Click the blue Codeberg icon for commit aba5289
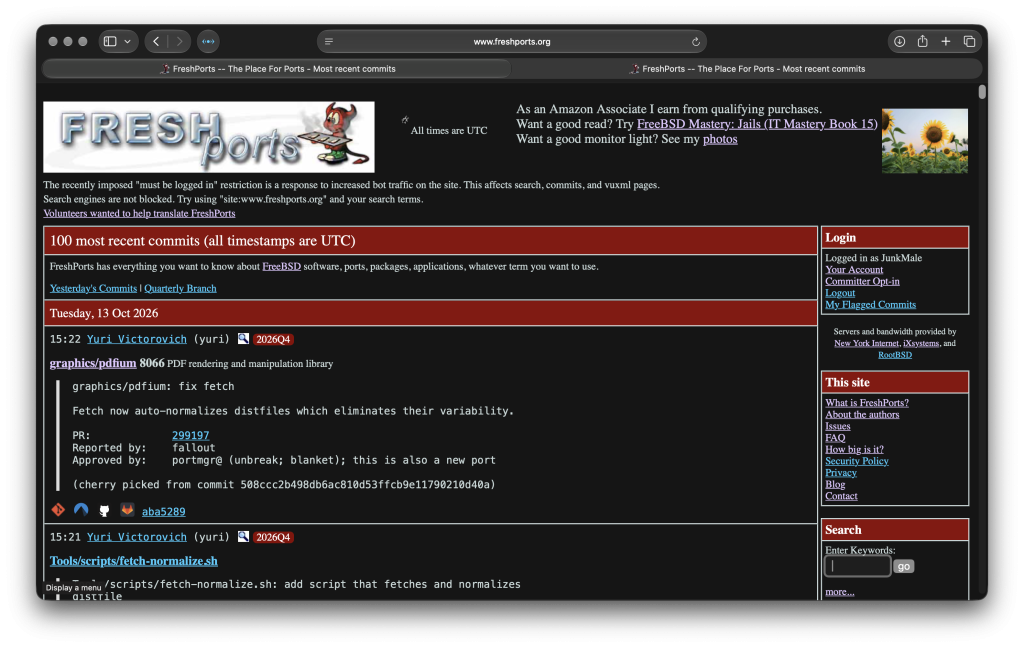Screen dimensions: 1024x648 81,510
